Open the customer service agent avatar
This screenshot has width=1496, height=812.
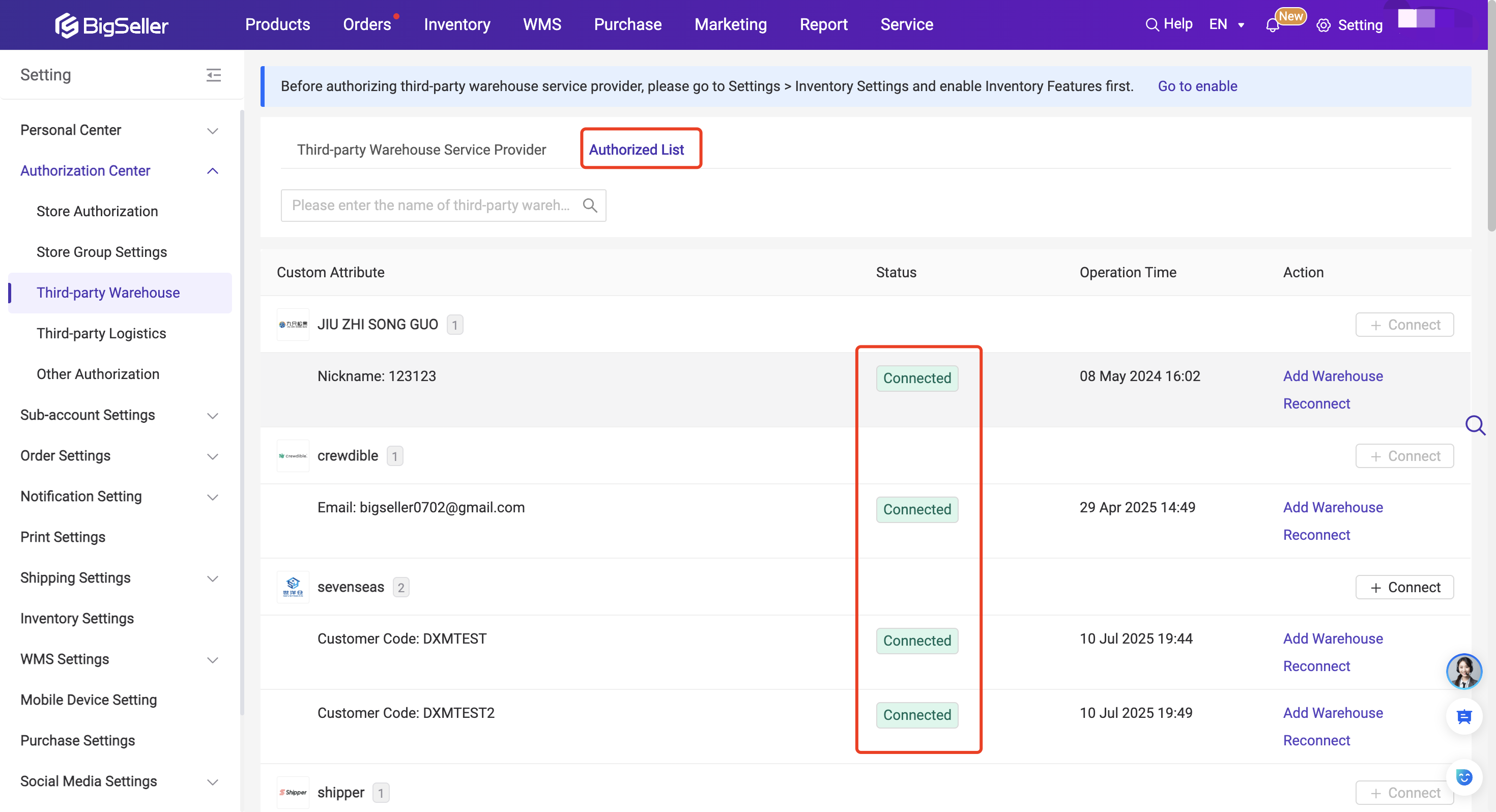[x=1463, y=672]
